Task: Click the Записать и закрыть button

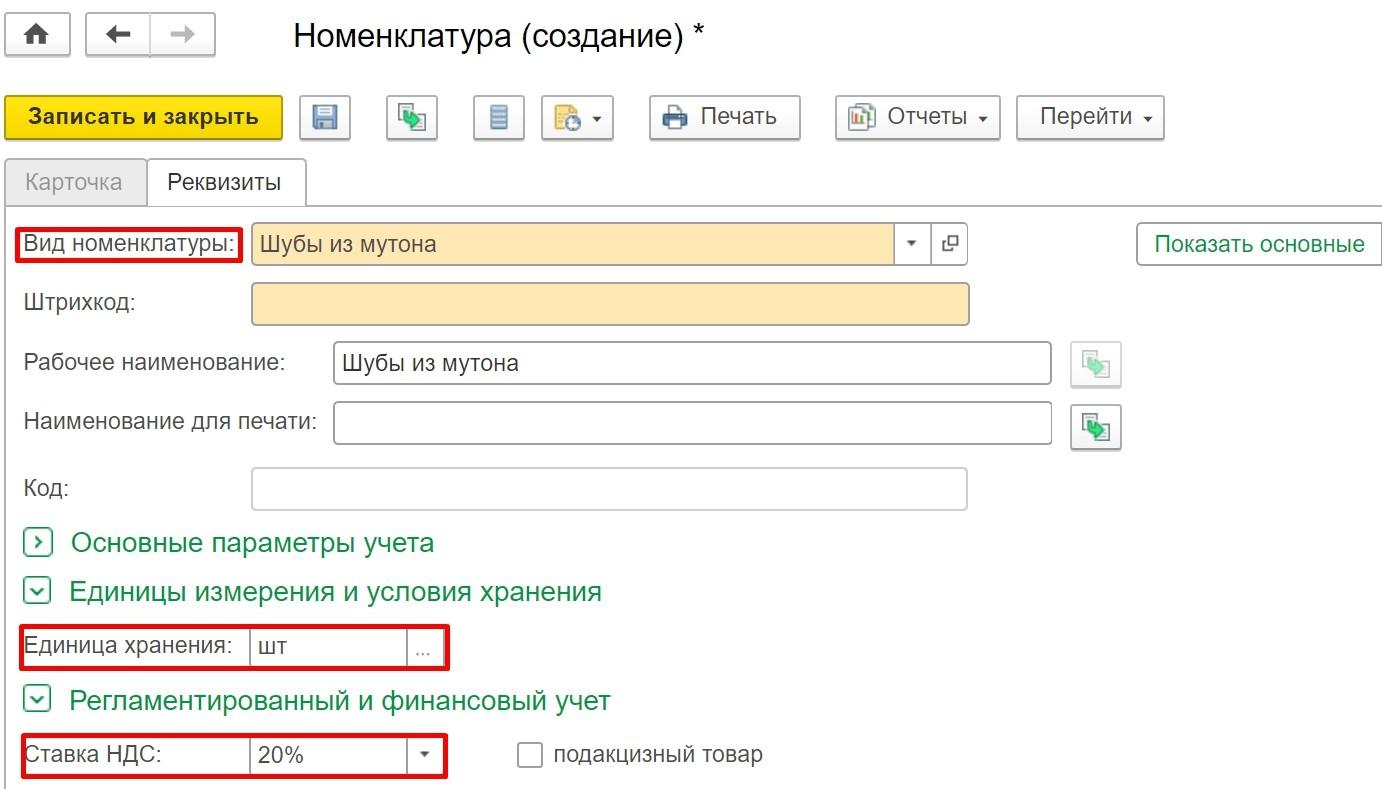Action: [143, 117]
